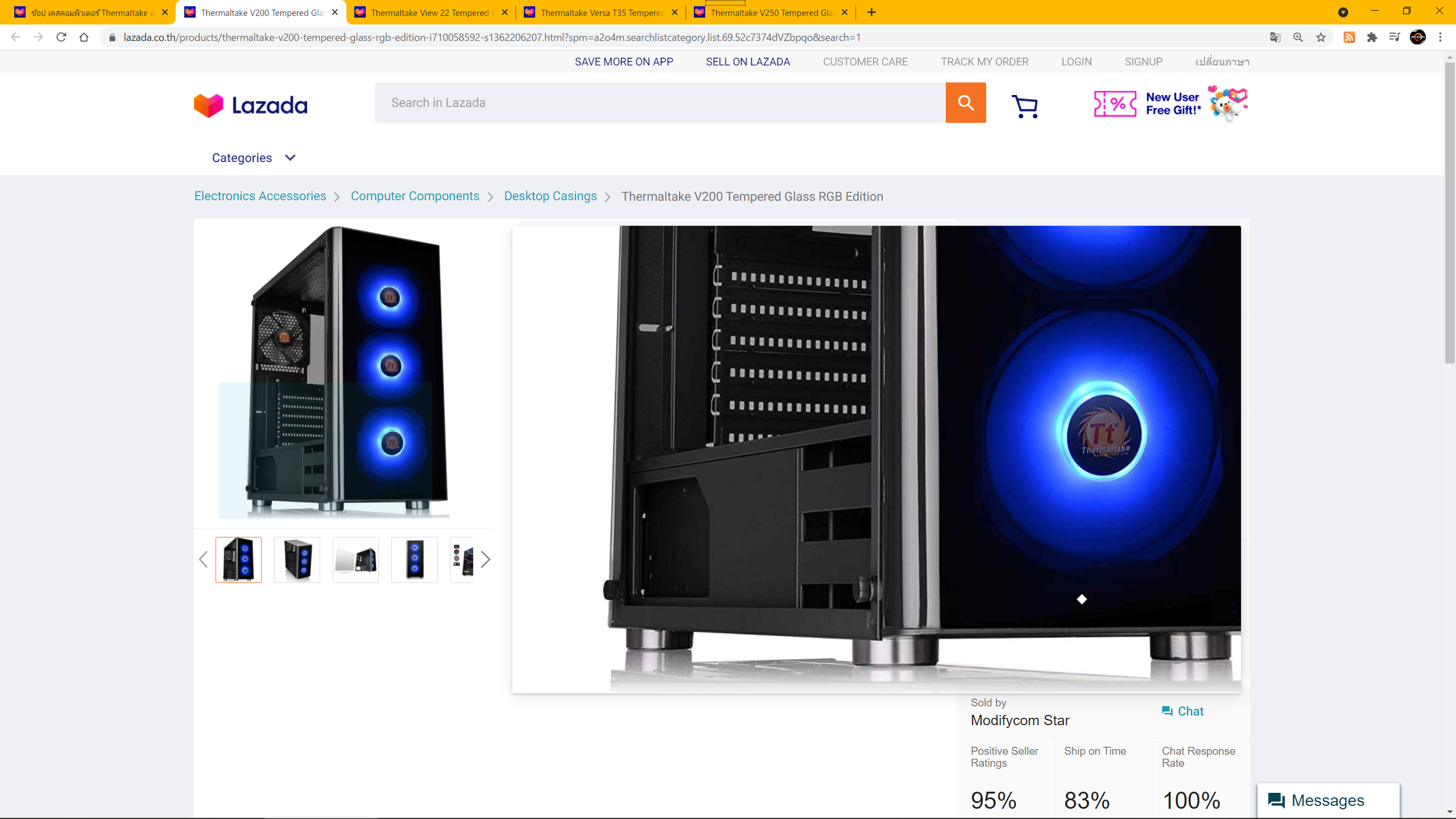Close the Thermaltake View 22 tab

click(504, 12)
